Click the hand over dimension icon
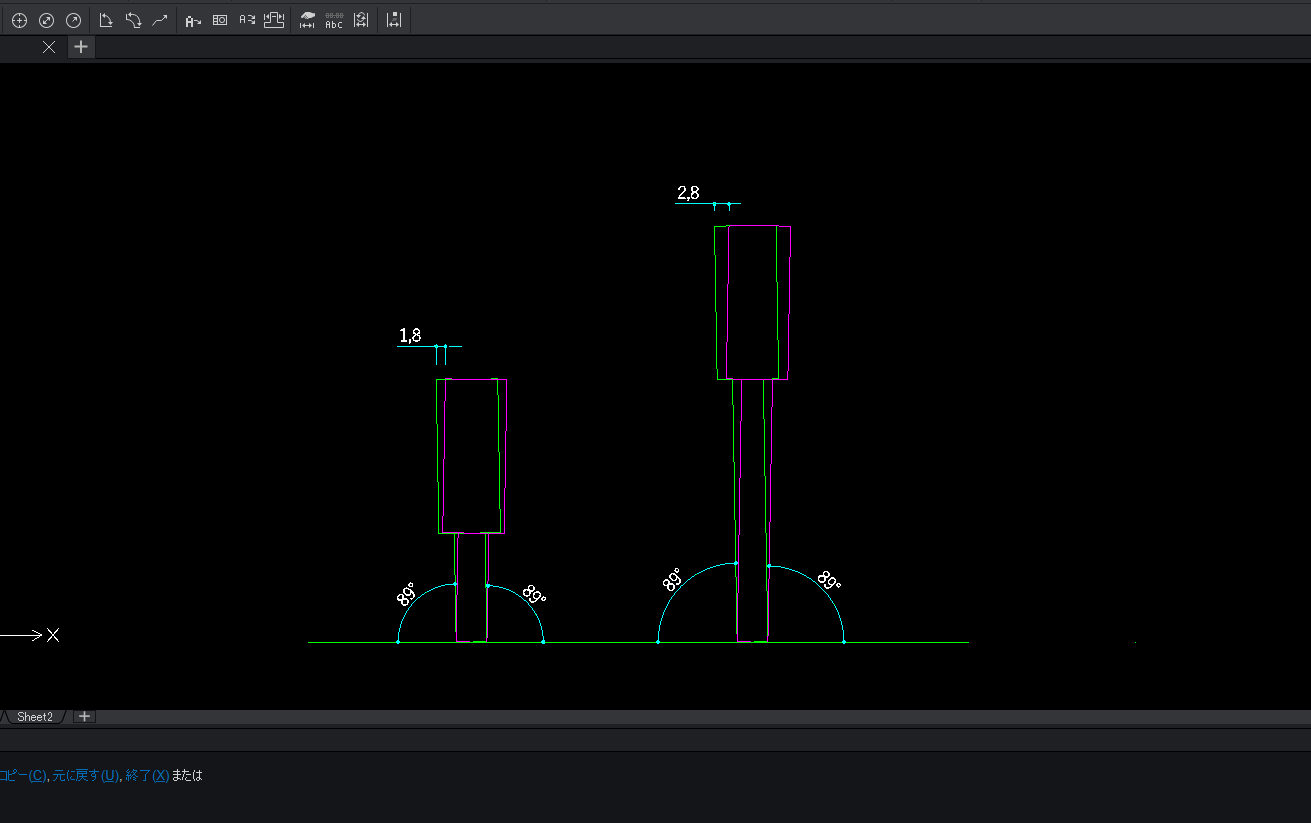 [307, 20]
